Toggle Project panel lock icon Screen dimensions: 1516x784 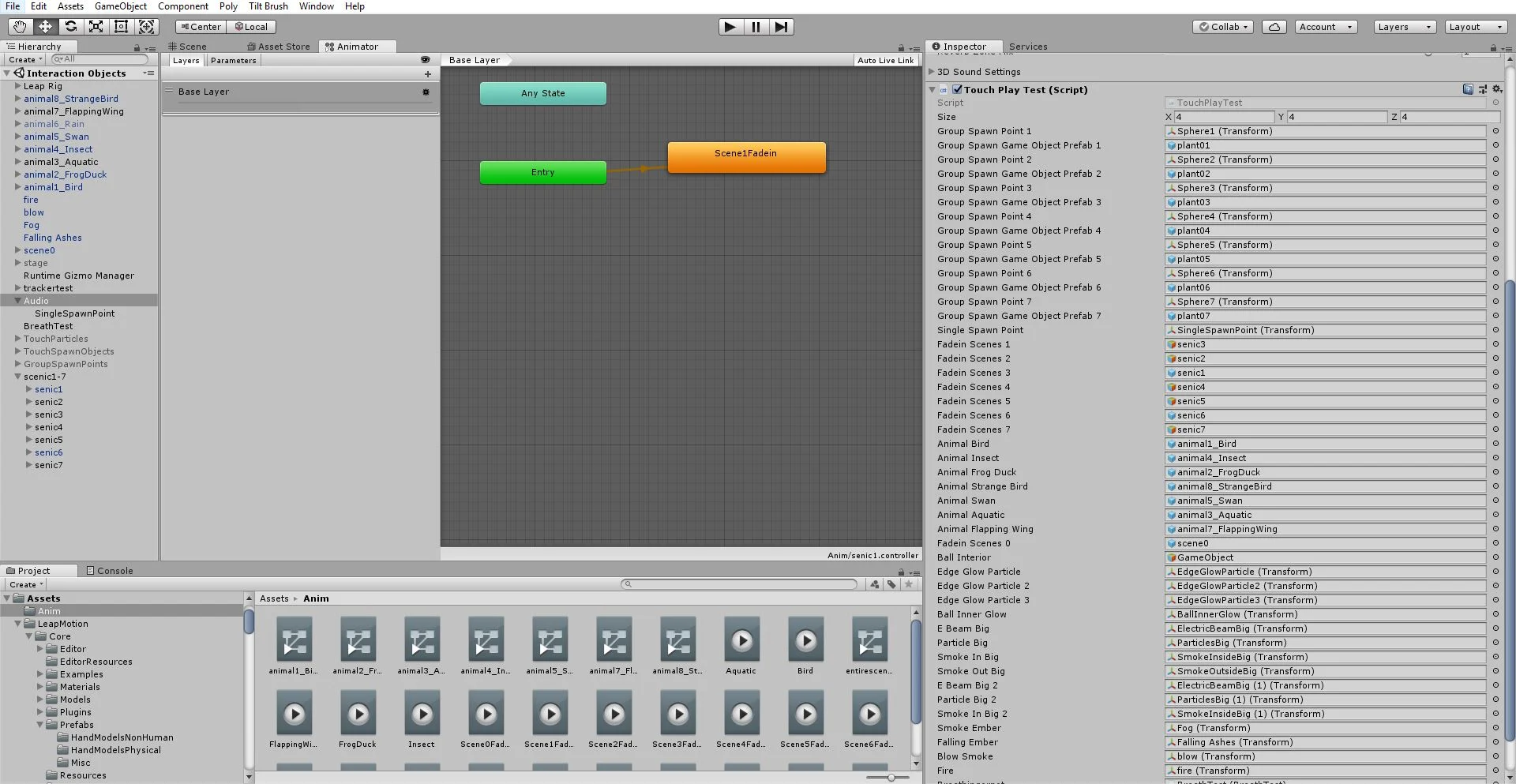point(901,572)
